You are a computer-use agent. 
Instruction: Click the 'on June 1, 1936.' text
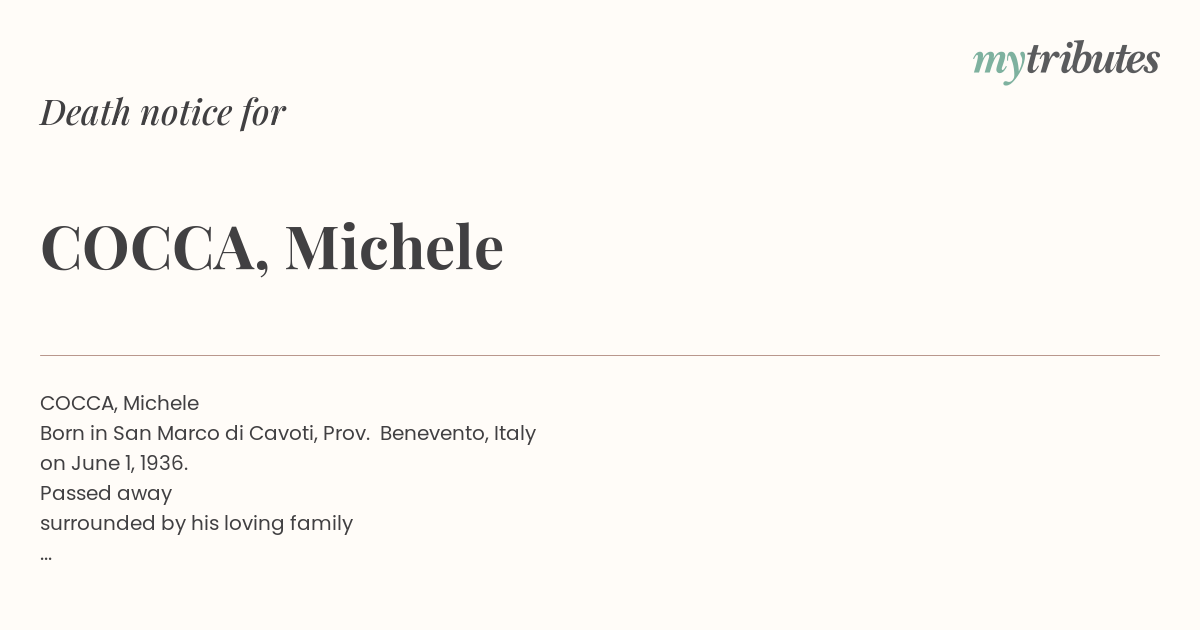(x=114, y=463)
